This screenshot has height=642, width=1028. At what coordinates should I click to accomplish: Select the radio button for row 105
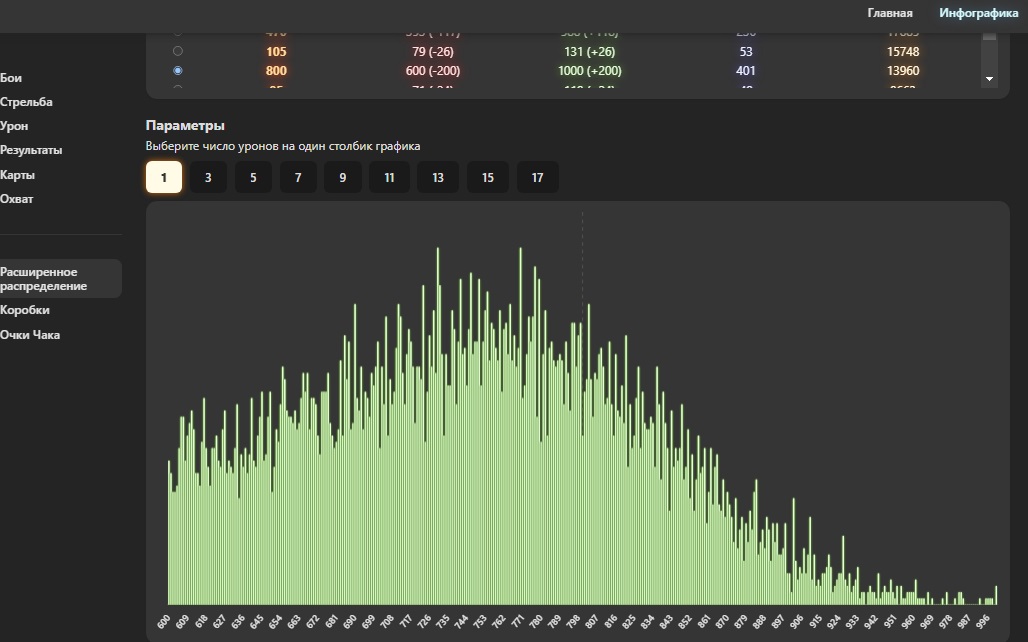[178, 51]
